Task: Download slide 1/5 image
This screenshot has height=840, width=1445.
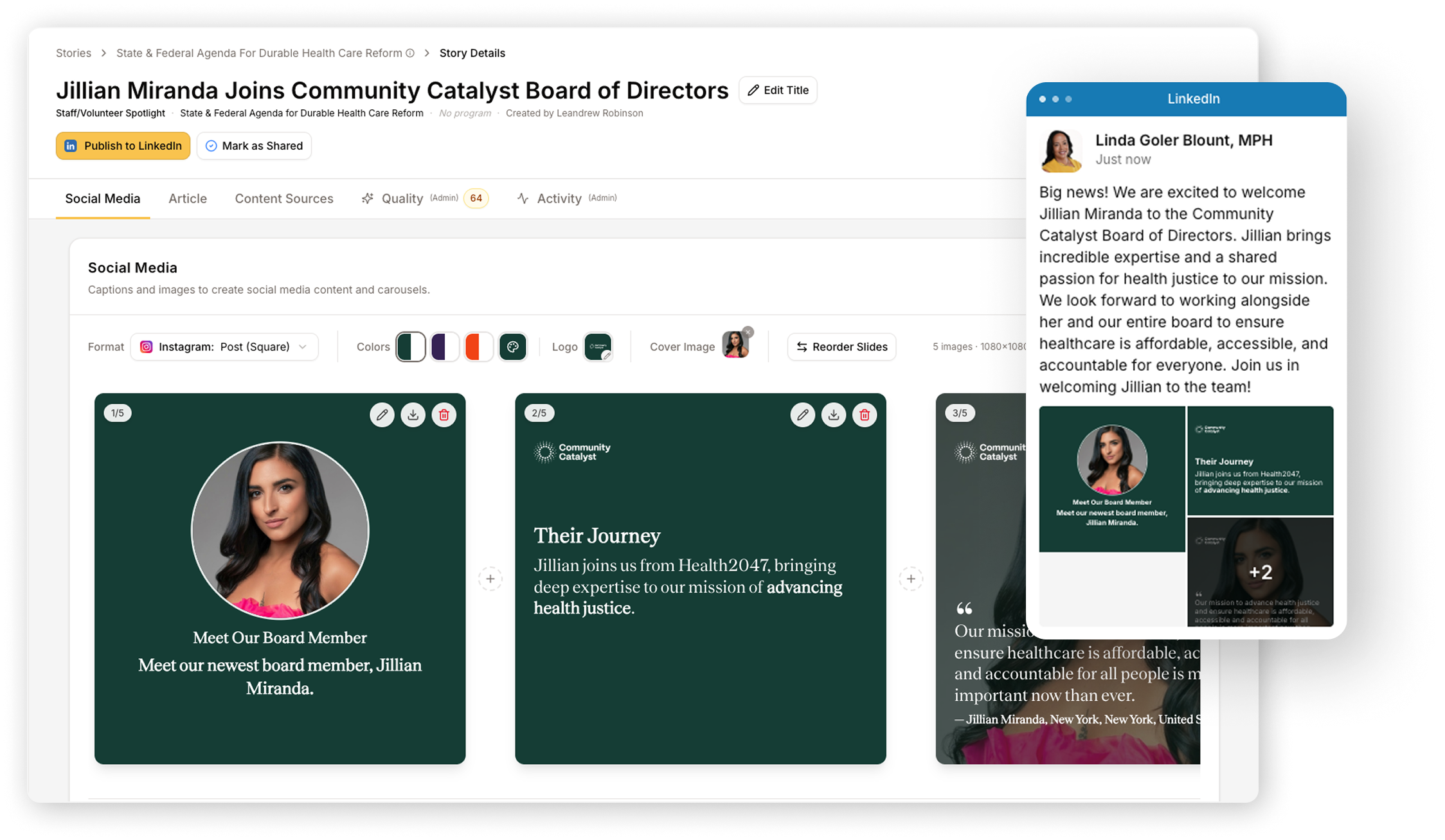Action: point(413,415)
